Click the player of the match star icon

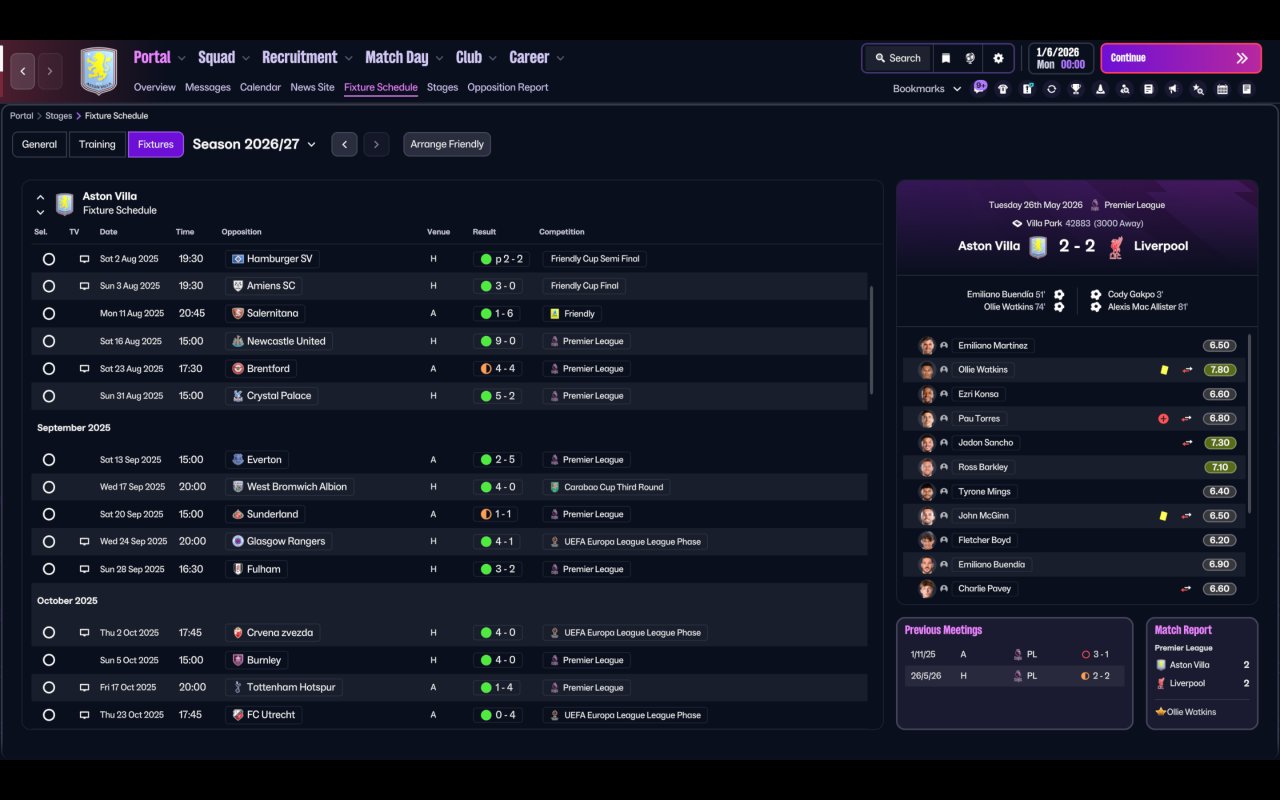click(x=1160, y=712)
